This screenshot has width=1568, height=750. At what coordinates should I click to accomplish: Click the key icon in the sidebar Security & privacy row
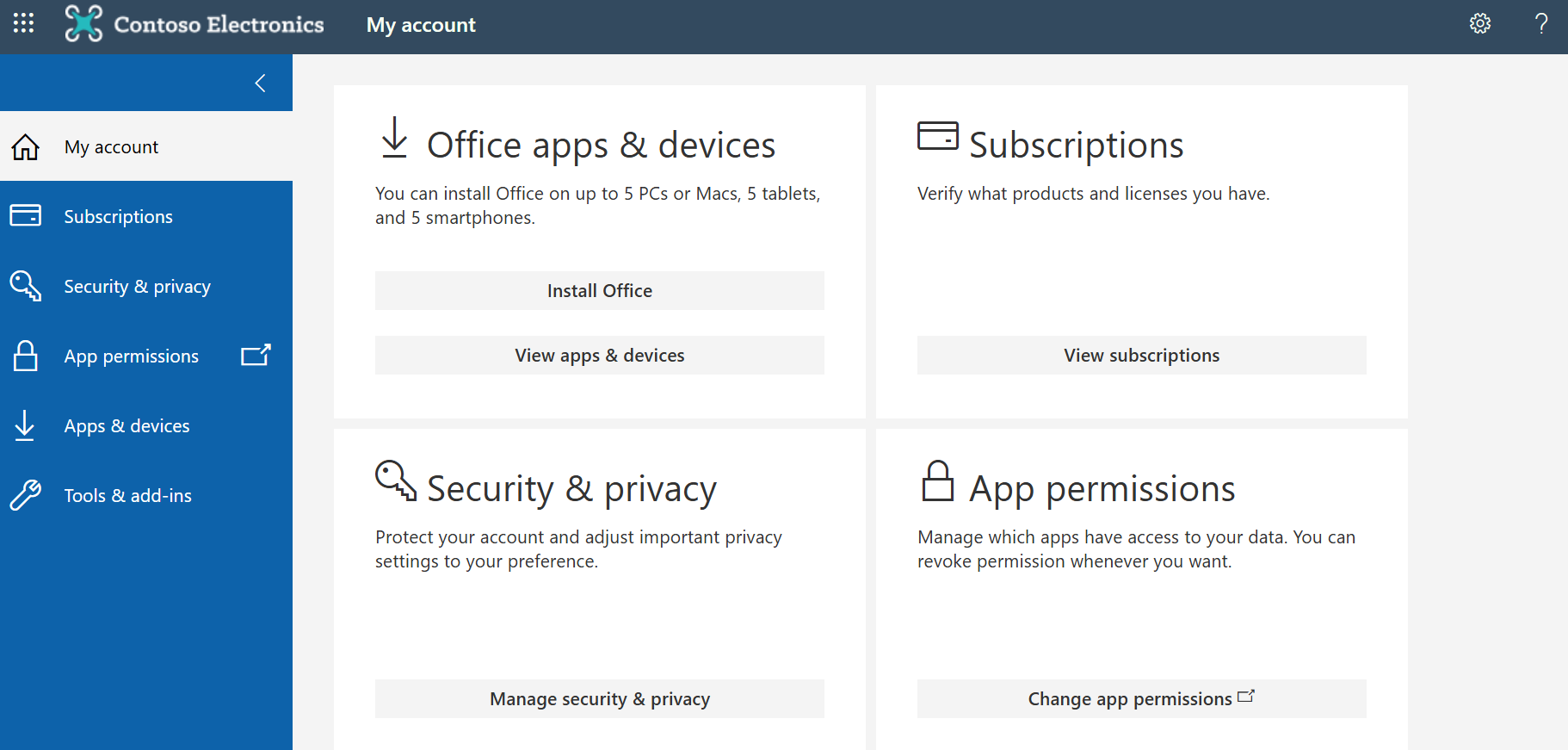pos(25,286)
